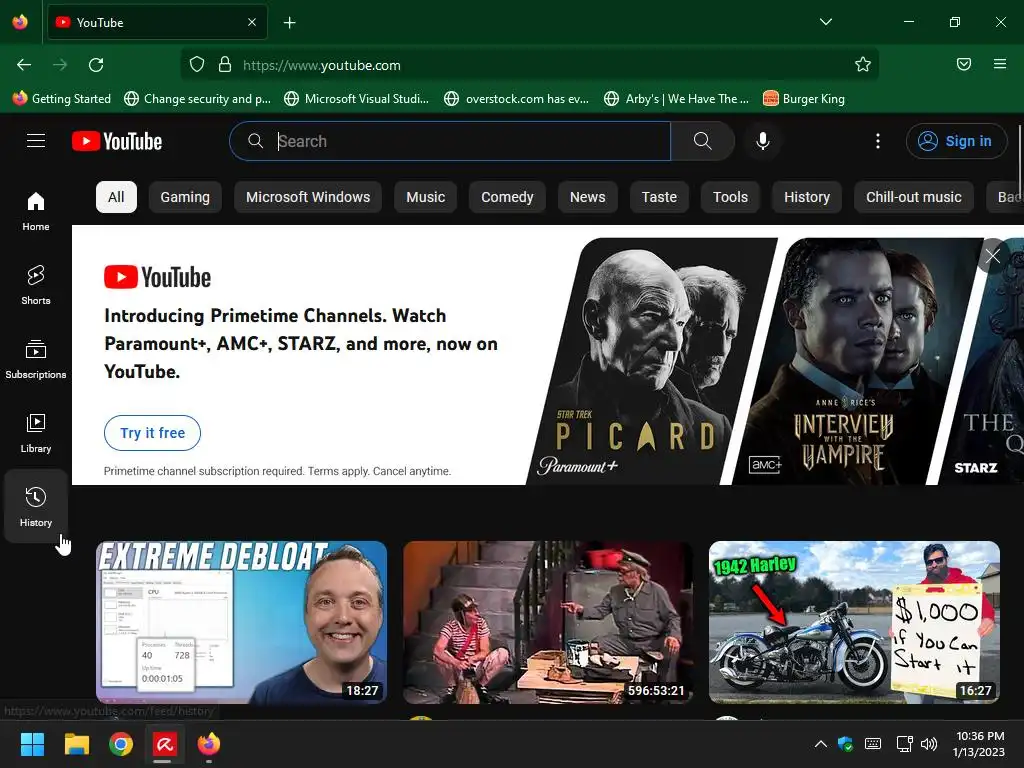Open the tracking protection shield icon
The image size is (1024, 768).
tap(197, 65)
